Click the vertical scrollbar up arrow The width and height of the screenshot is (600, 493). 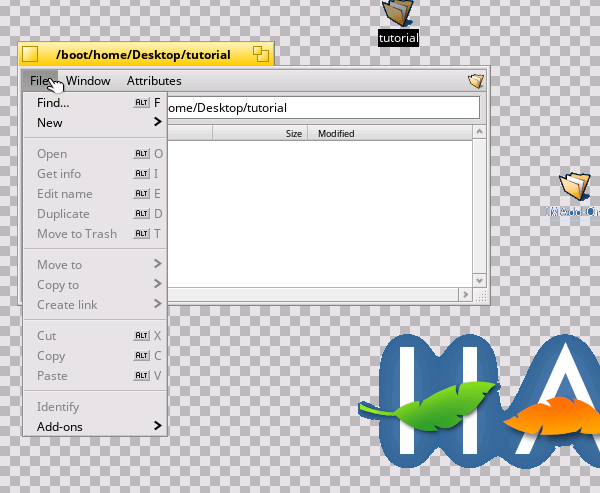[479, 133]
